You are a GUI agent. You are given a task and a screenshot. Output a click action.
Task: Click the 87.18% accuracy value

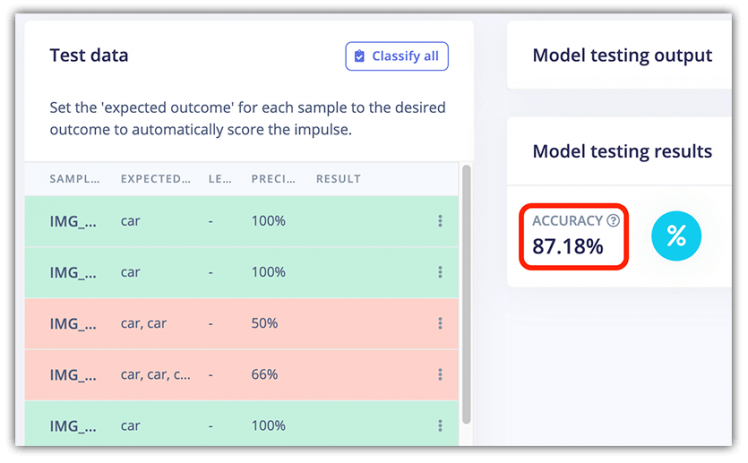568,246
